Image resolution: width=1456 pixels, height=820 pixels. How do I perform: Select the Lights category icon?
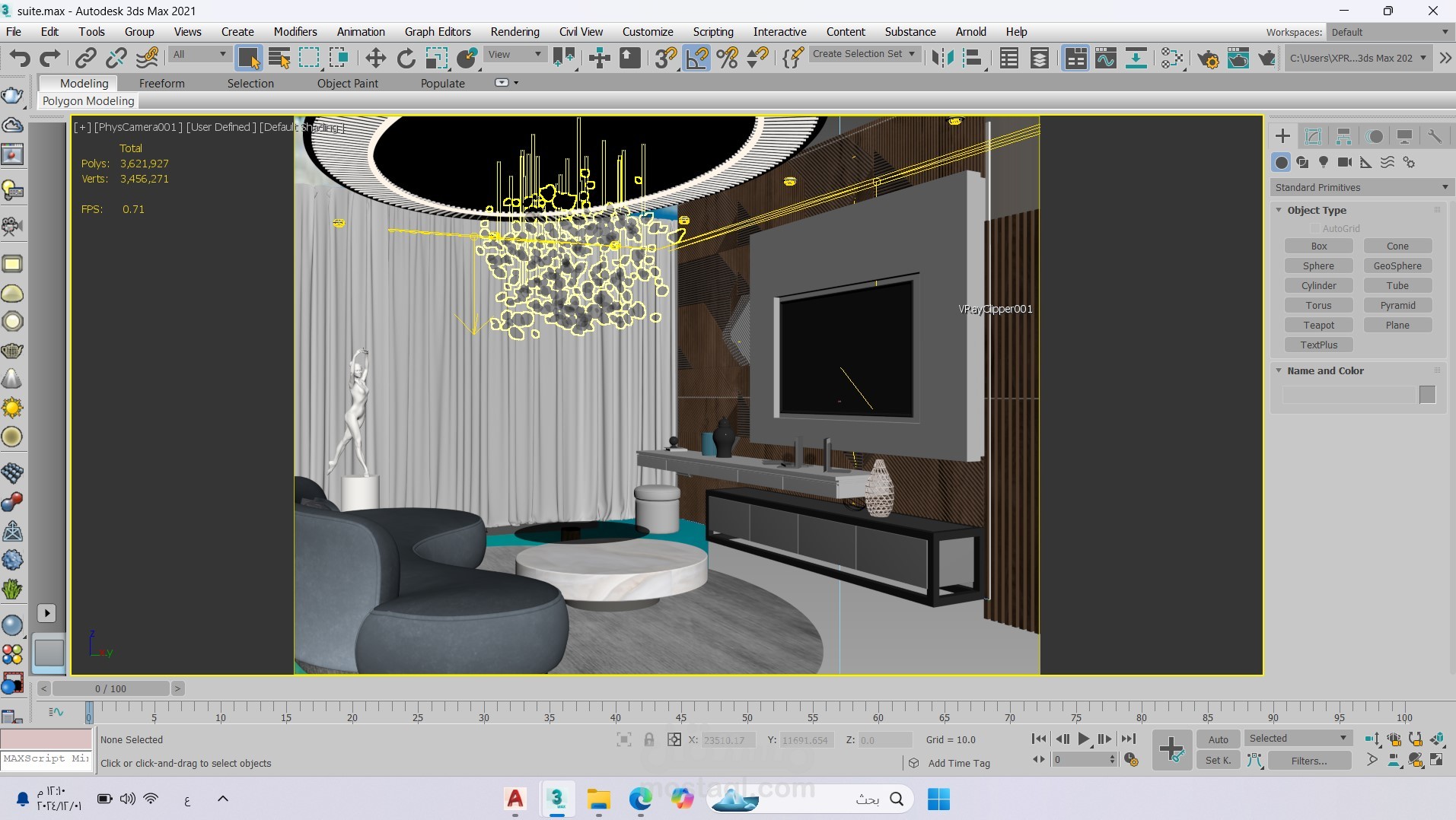click(x=1324, y=162)
